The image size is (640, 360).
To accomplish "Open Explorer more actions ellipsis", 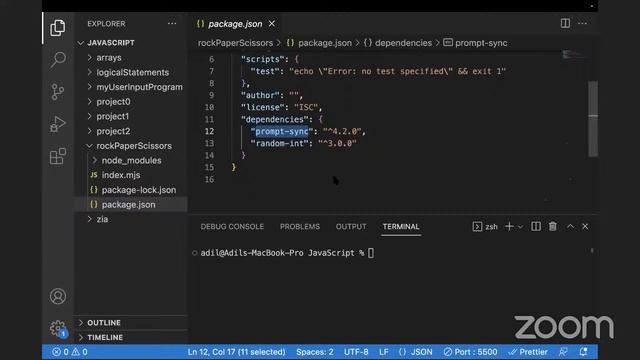I will 172,24.
